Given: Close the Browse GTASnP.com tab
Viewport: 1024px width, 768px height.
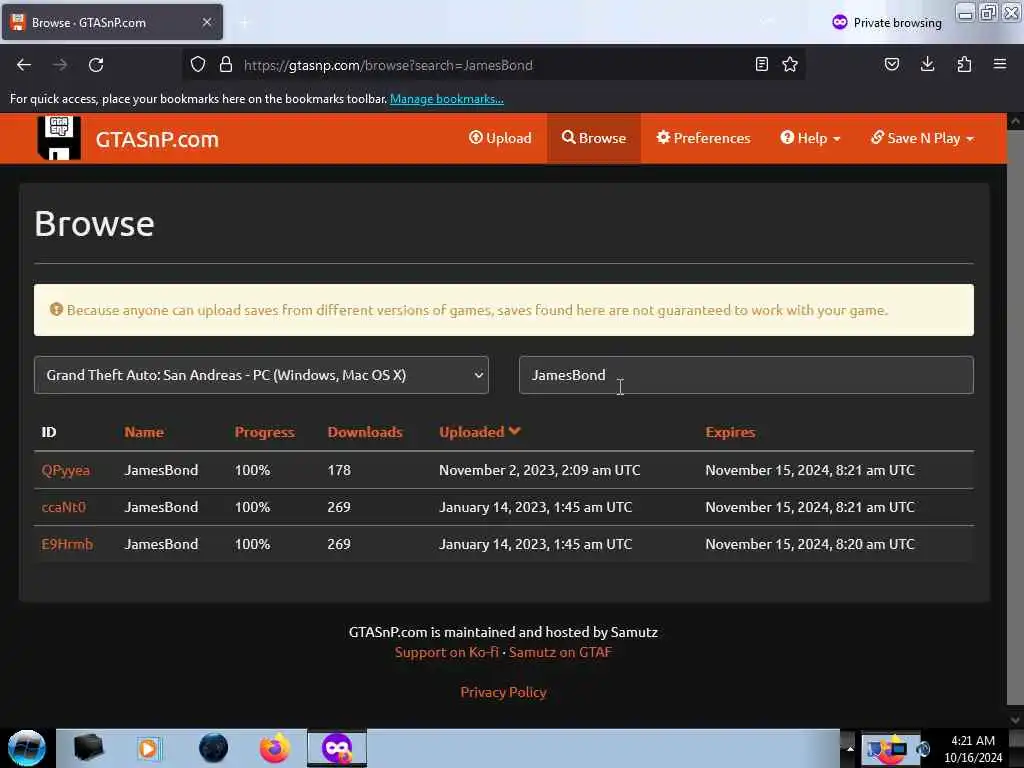Looking at the screenshot, I should [x=206, y=22].
